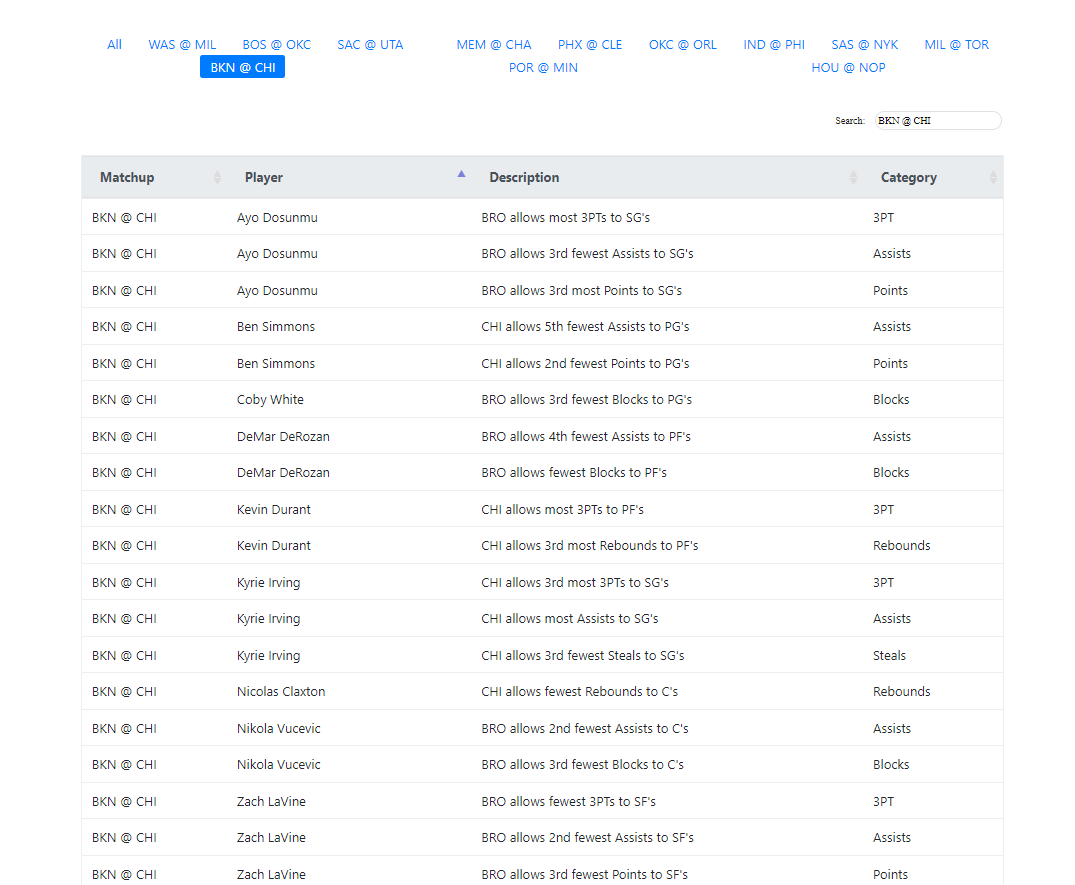Filter by SAC @ UTA matchup
Viewport: 1075px width, 885px height.
(370, 45)
